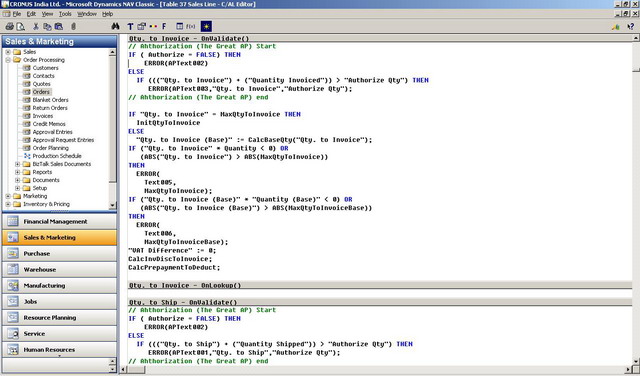Open the Purchase section

(59, 254)
